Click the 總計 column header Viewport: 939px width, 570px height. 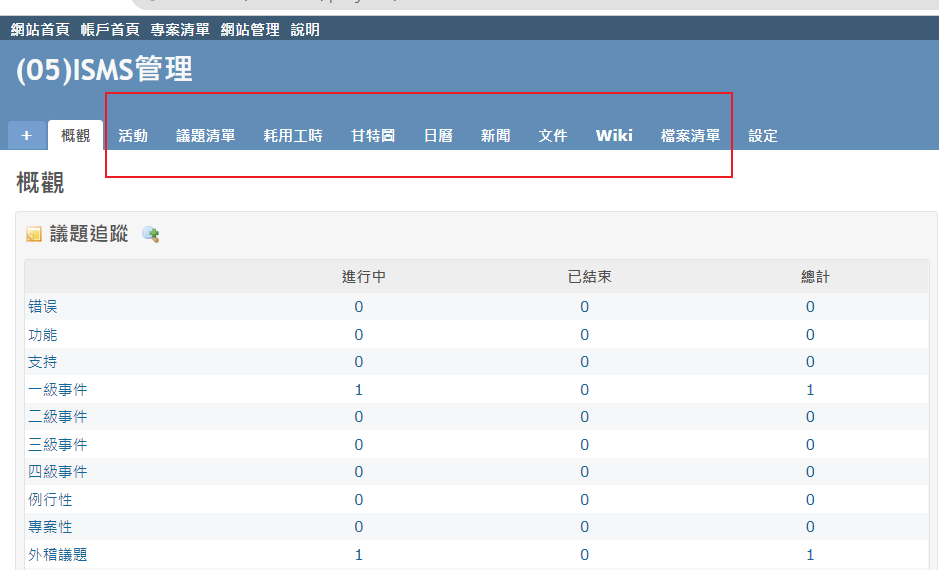point(816,277)
